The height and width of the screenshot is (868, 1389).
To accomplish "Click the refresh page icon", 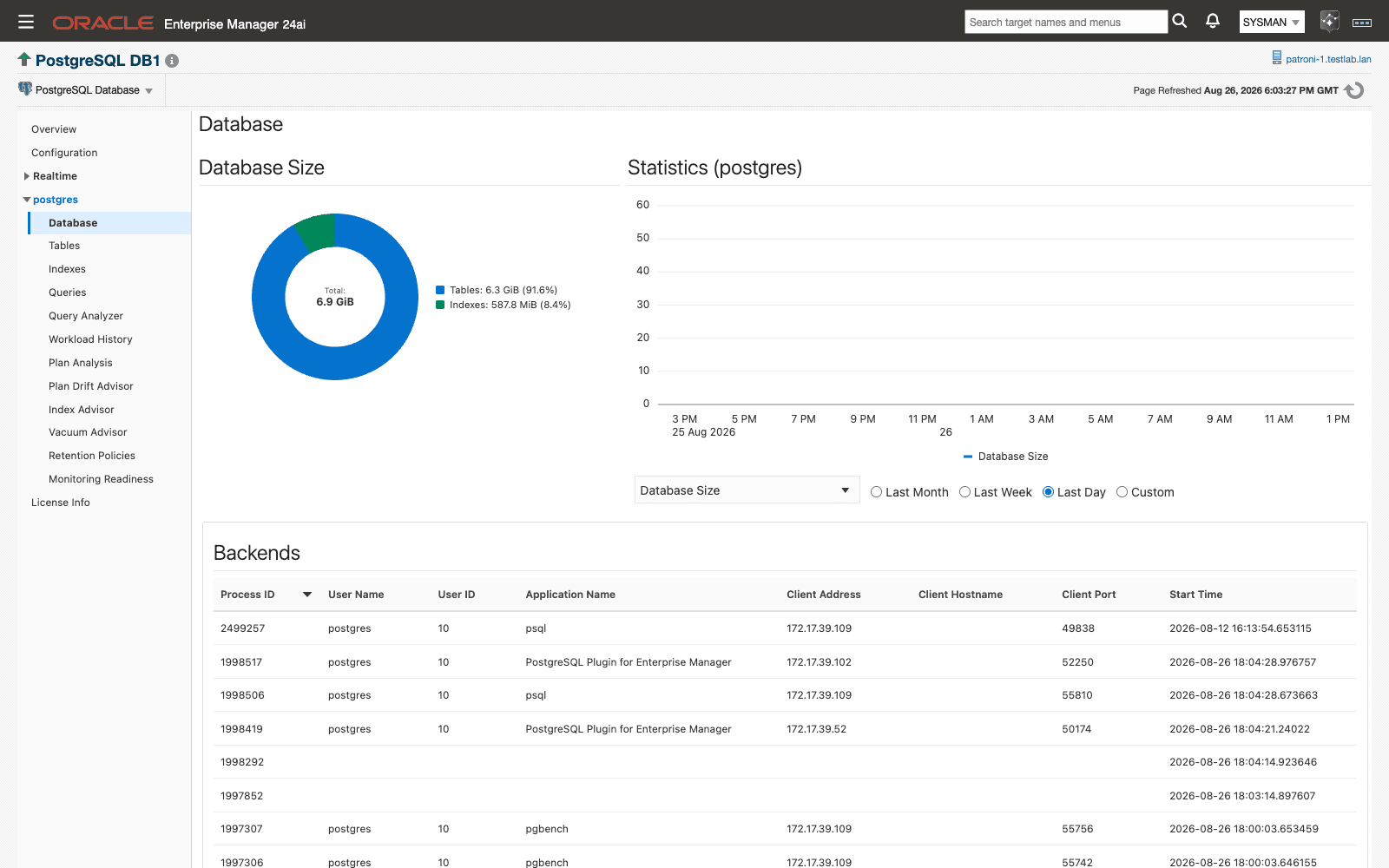I will 1354,90.
